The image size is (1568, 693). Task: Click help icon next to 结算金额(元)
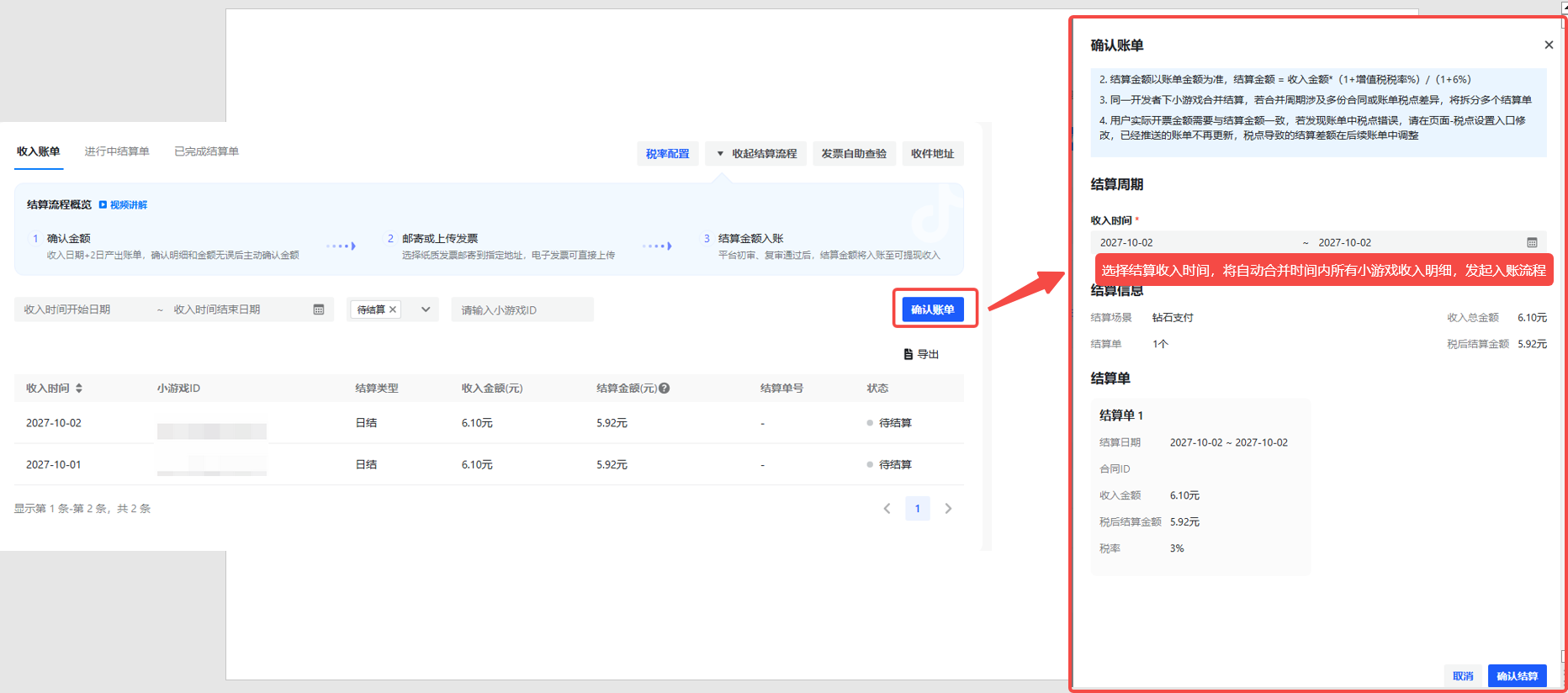665,389
